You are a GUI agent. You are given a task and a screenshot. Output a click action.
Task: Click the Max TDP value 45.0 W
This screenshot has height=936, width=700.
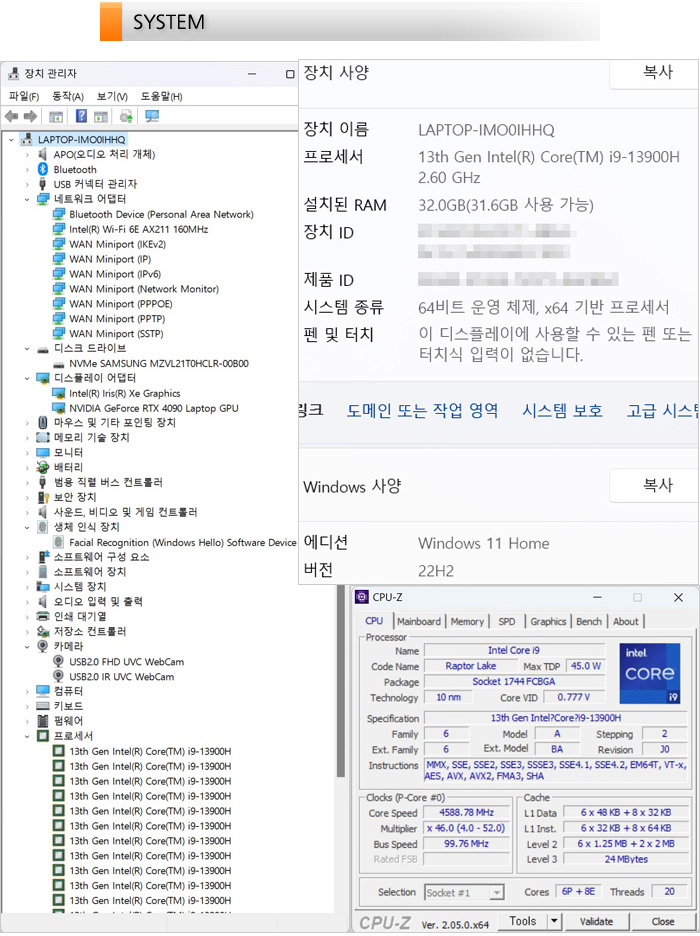[x=585, y=666]
